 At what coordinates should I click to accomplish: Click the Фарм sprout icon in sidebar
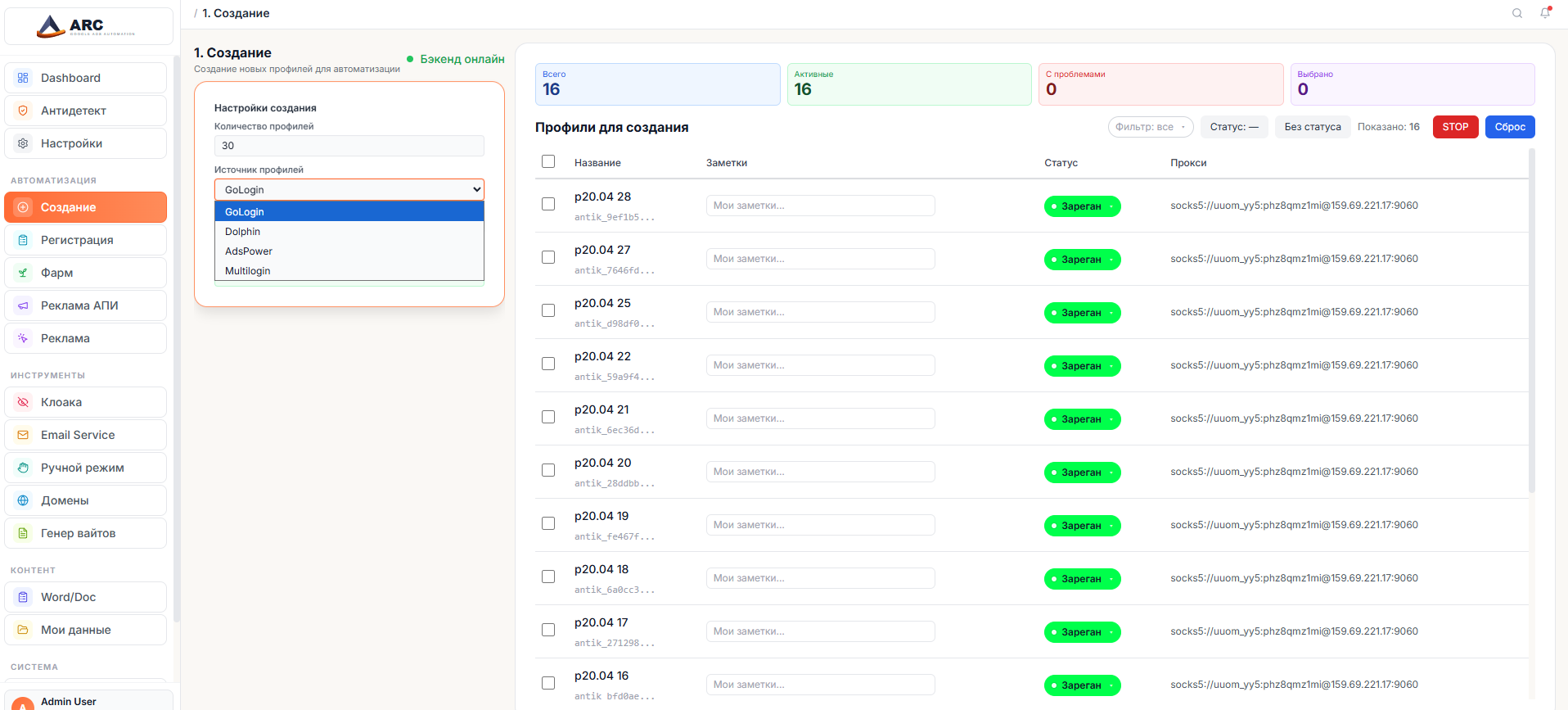(23, 273)
